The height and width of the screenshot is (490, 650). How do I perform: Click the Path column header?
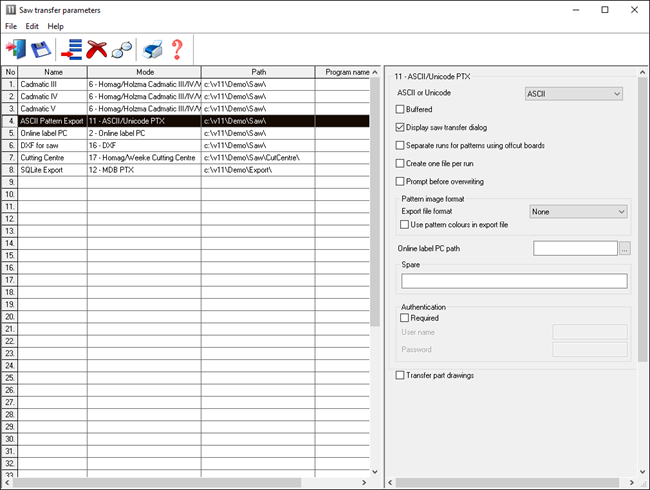pyautogui.click(x=258, y=72)
